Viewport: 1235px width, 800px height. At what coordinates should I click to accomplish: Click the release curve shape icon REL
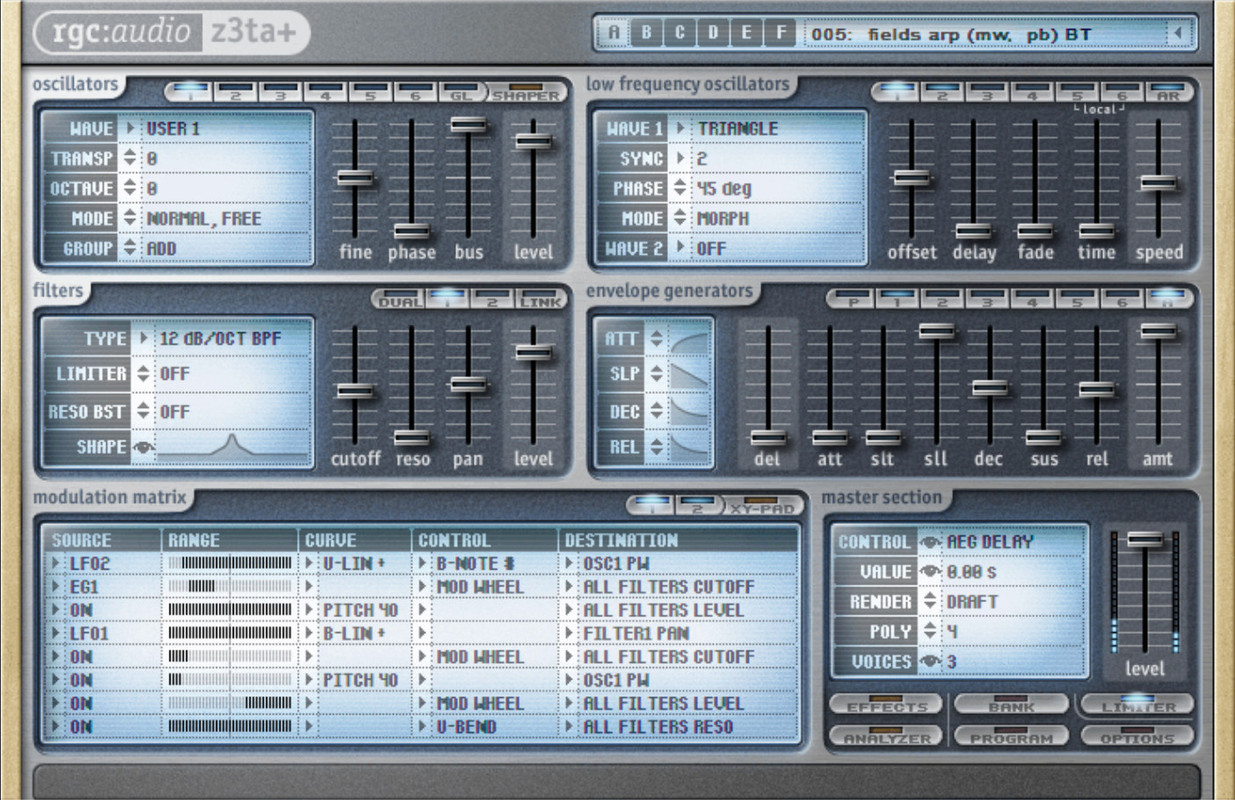(689, 448)
